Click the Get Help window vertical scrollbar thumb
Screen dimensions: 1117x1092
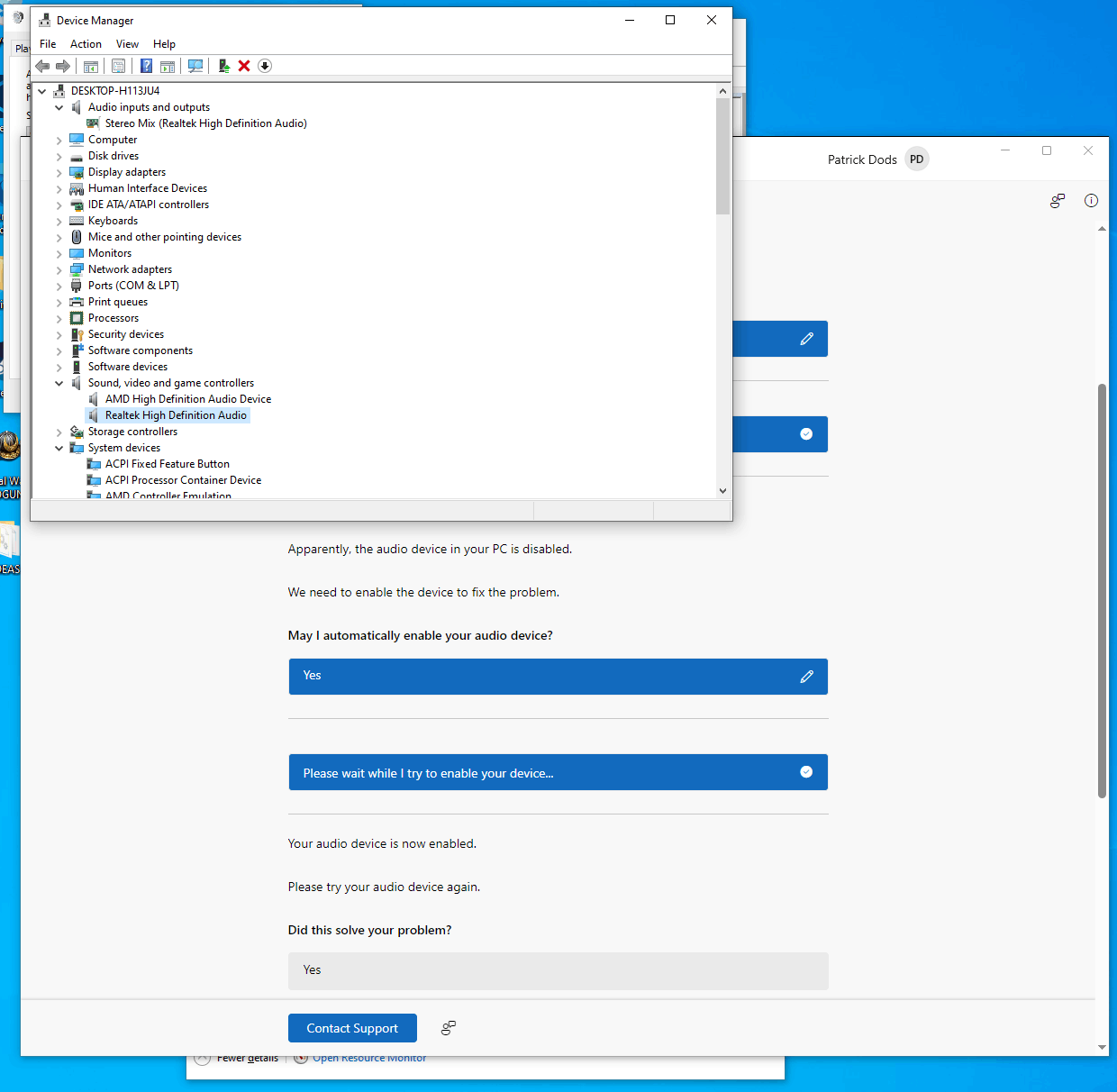[1102, 591]
